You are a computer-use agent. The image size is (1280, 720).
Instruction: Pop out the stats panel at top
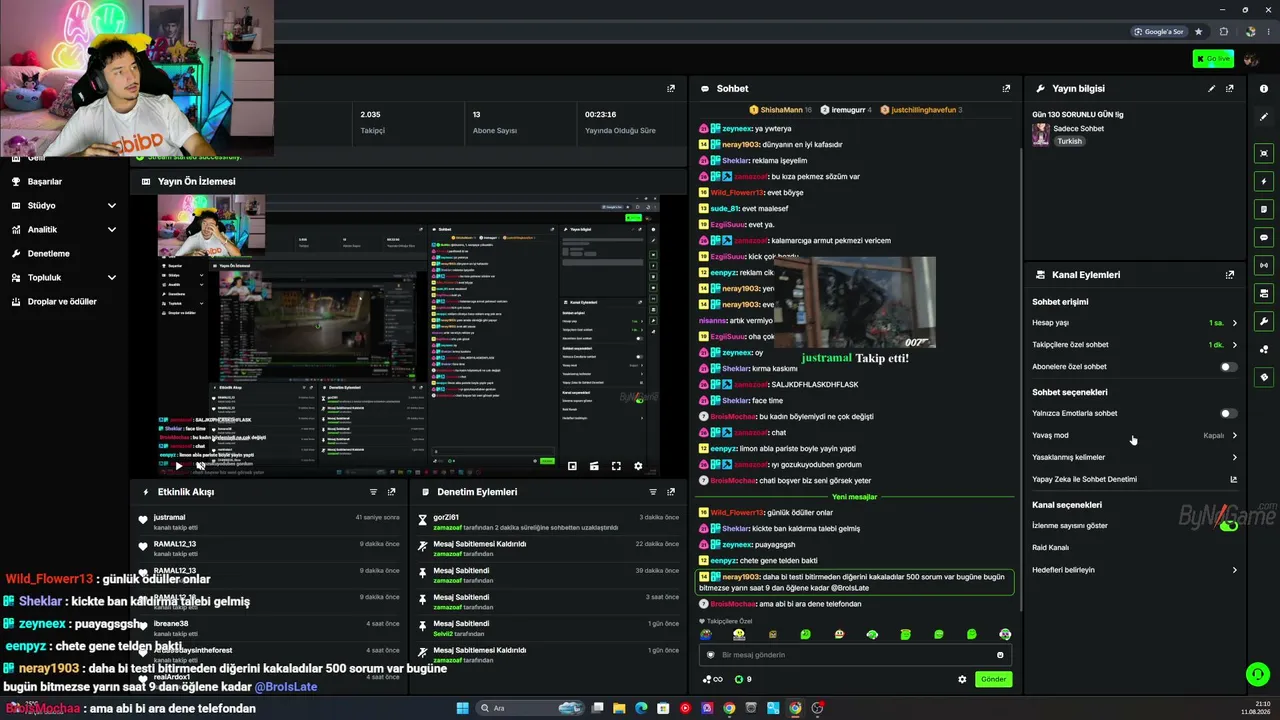tap(671, 89)
